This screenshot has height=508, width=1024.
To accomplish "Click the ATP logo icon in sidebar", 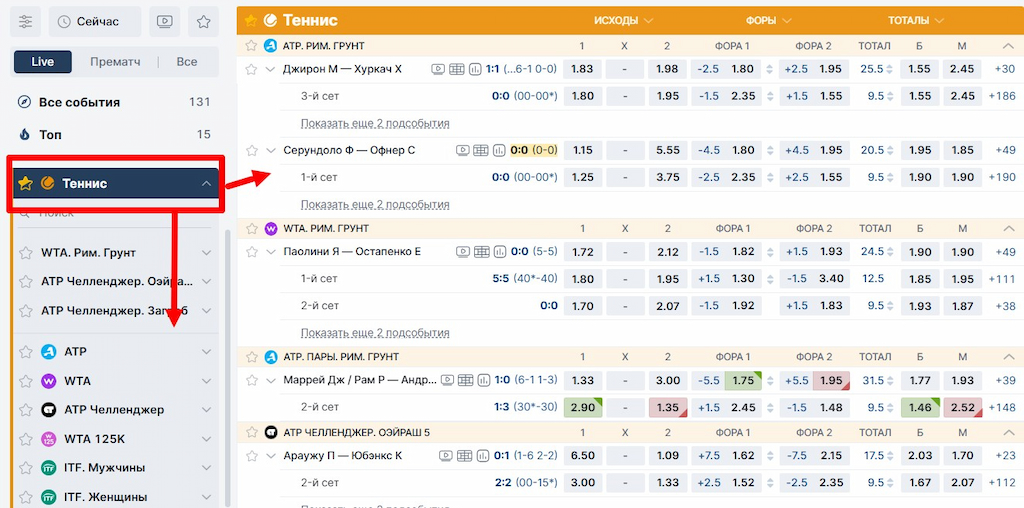I will [x=48, y=351].
